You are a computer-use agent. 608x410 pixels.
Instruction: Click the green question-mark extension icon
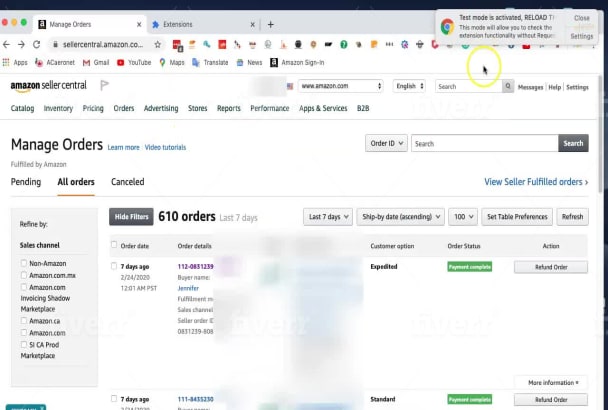[x=344, y=45]
